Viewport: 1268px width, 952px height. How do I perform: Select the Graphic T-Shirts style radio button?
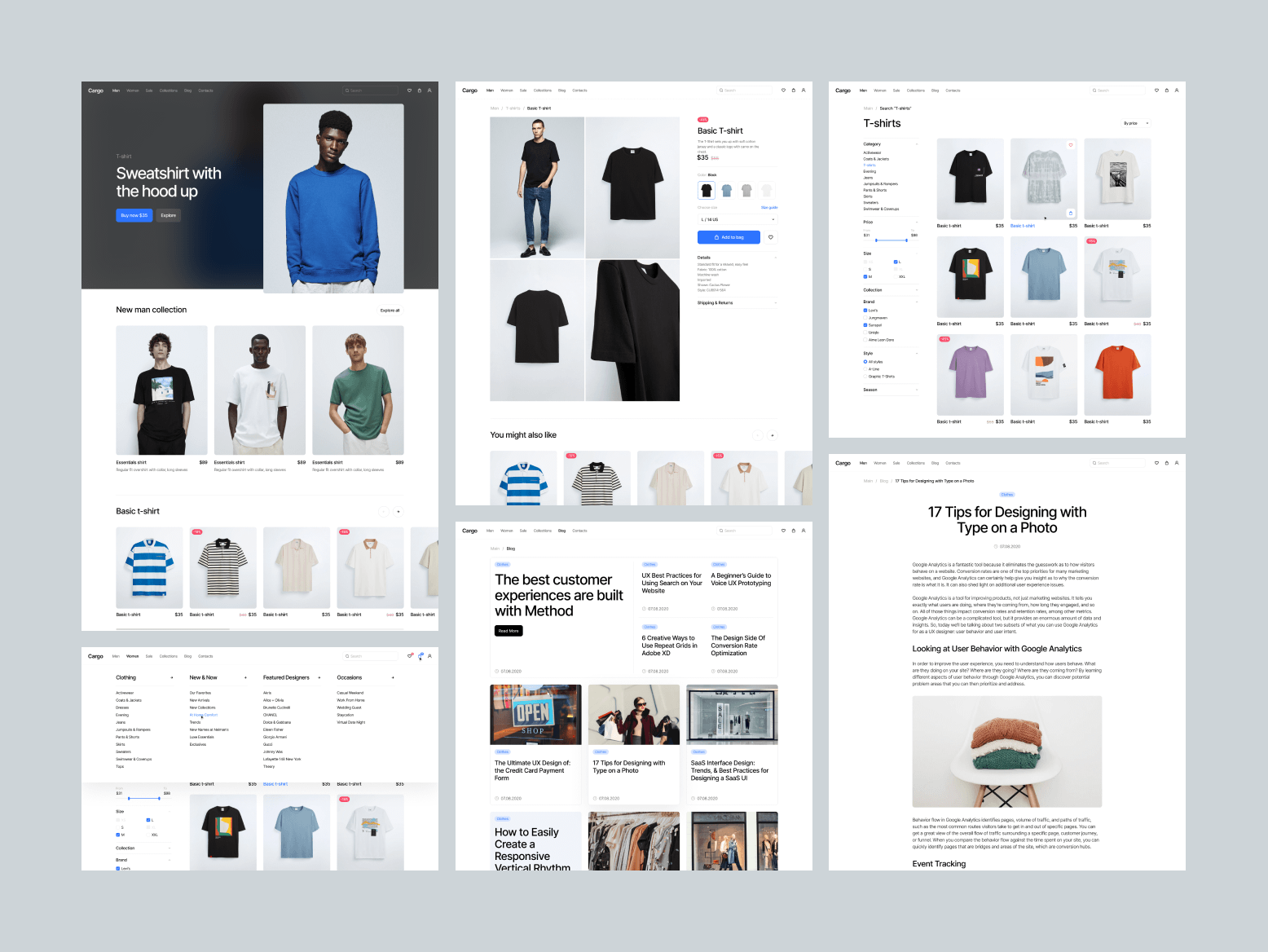tap(865, 377)
